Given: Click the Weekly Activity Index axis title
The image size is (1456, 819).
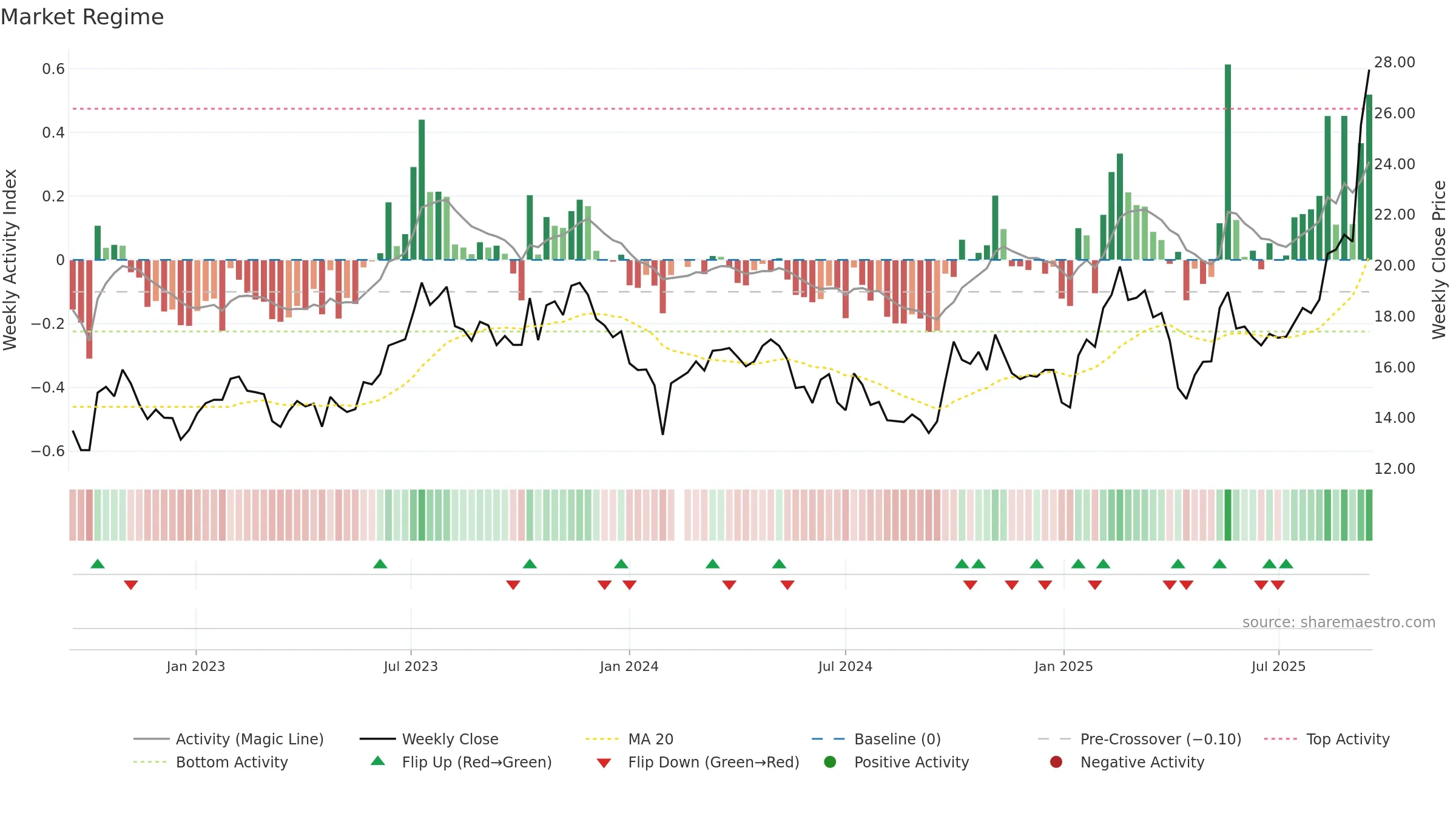Looking at the screenshot, I should pyautogui.click(x=10, y=260).
